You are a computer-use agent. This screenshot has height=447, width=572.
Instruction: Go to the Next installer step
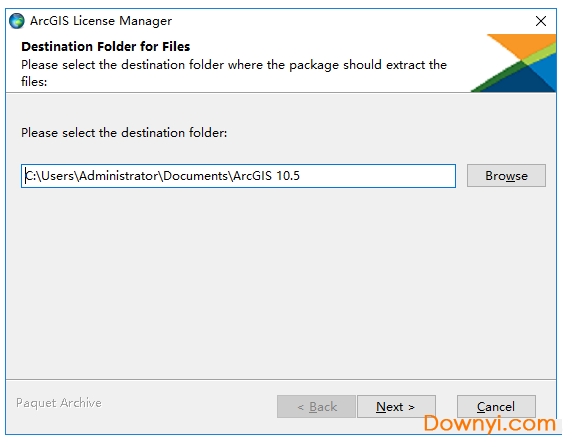click(x=396, y=406)
